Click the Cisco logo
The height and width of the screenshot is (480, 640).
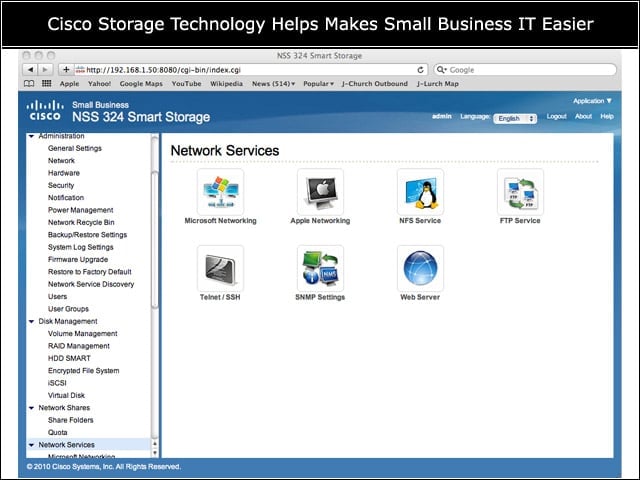pos(45,111)
